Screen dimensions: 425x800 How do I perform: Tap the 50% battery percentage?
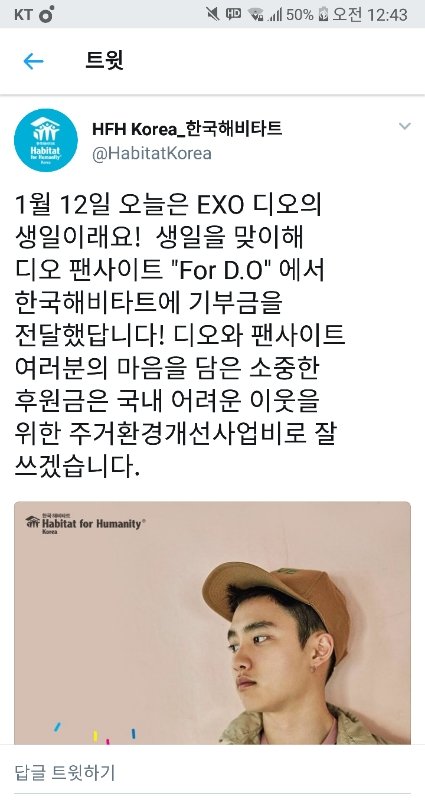click(x=299, y=14)
